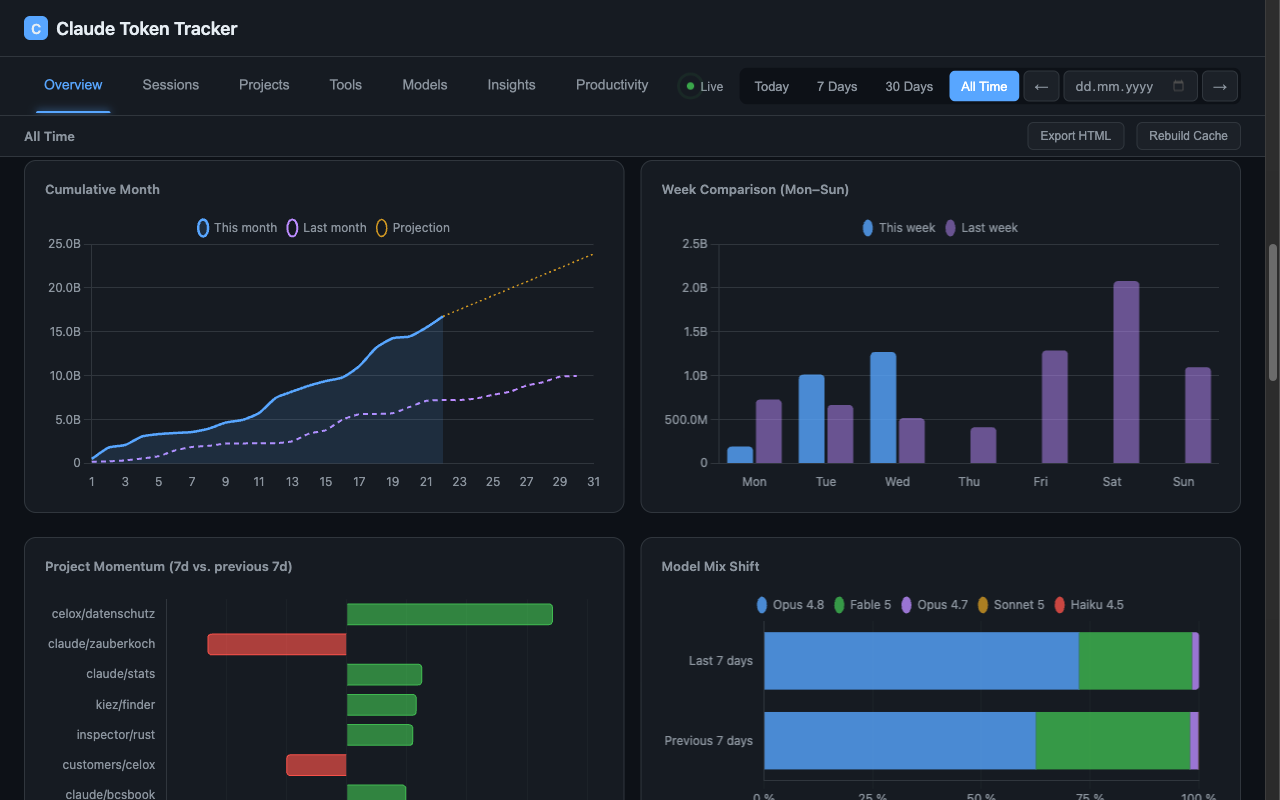Go to previous date with left arrow
The height and width of the screenshot is (800, 1280).
point(1041,86)
